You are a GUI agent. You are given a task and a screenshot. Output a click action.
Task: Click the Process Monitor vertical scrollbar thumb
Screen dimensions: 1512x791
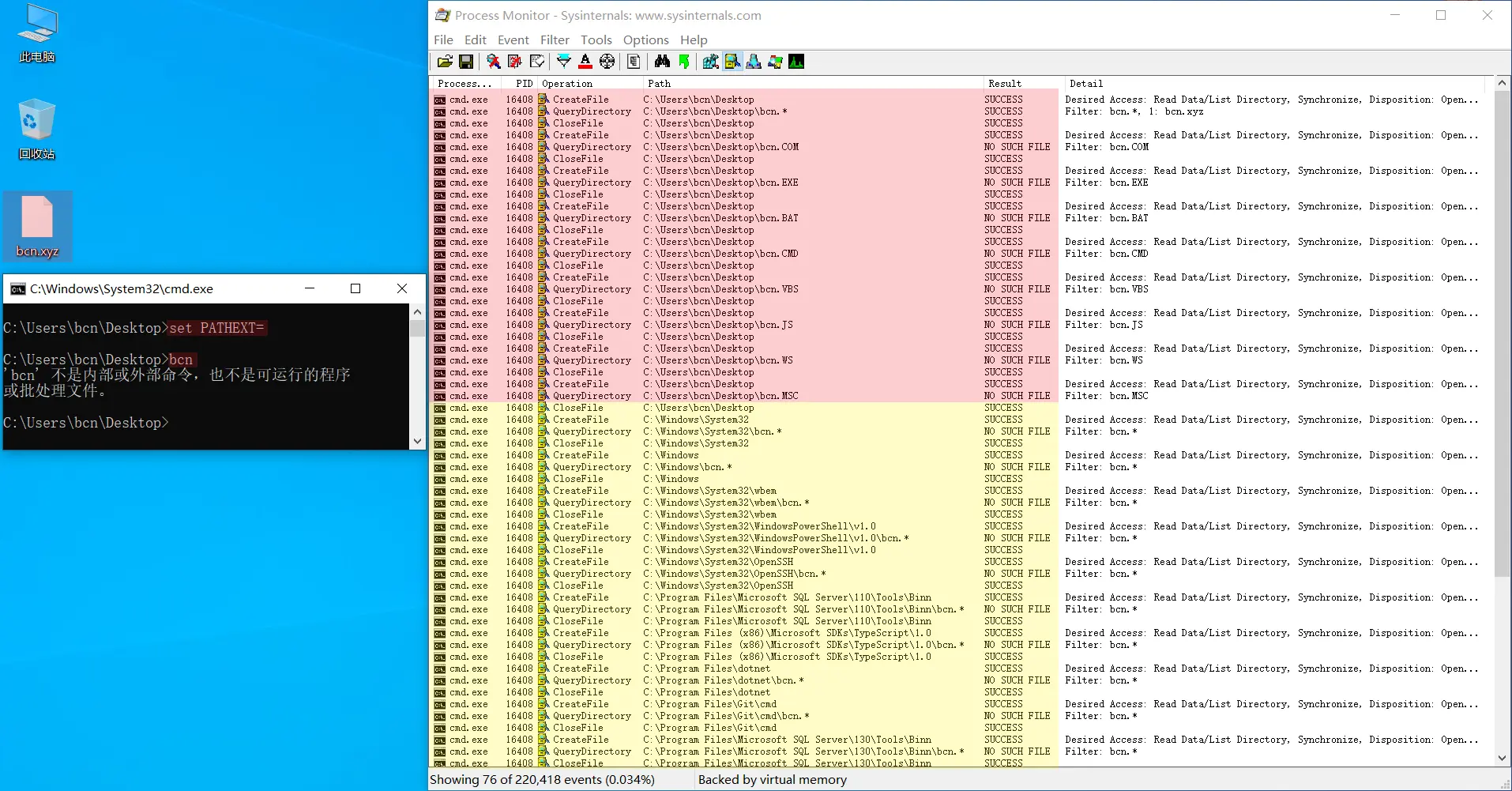tap(1503, 333)
